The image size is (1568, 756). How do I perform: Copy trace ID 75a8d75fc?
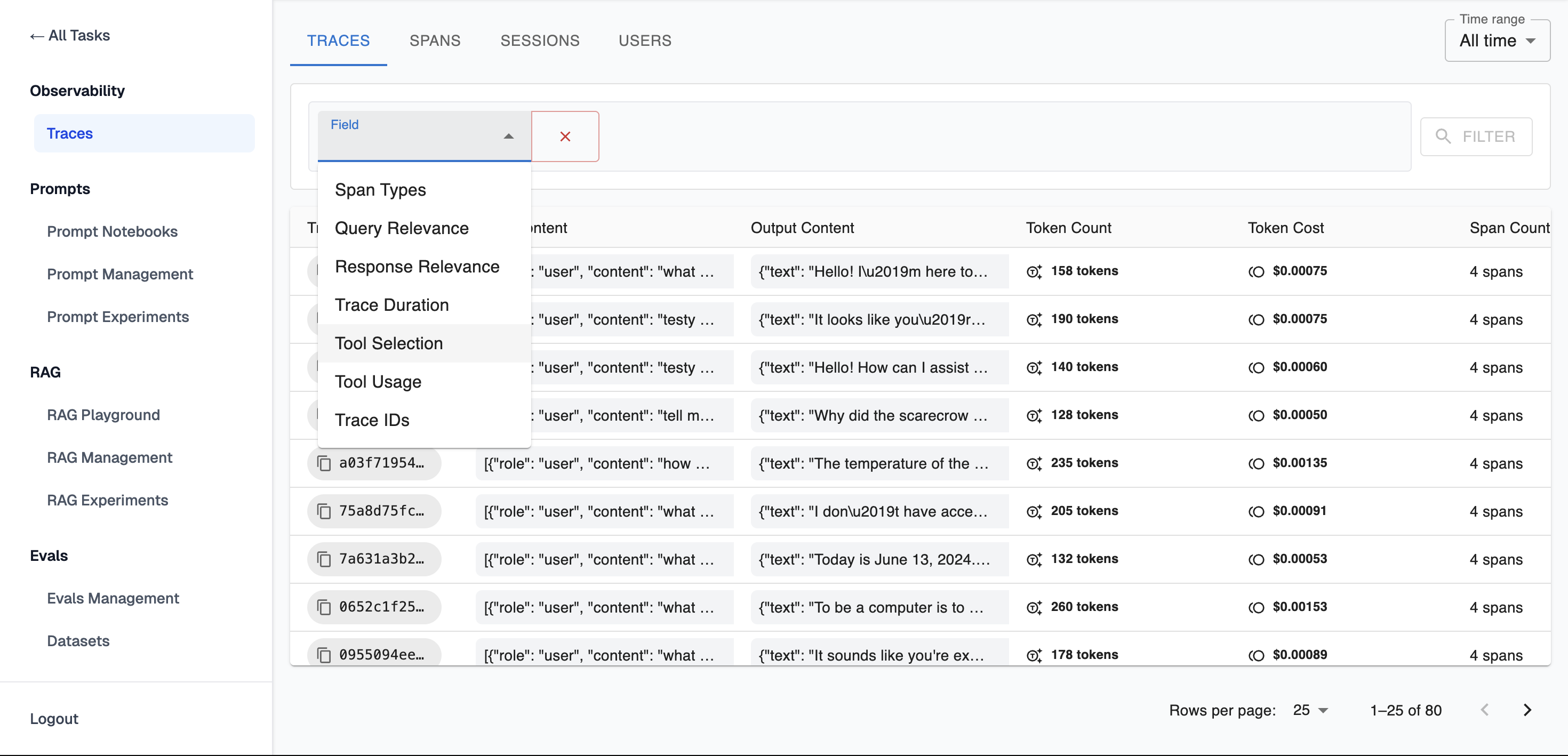coord(324,511)
